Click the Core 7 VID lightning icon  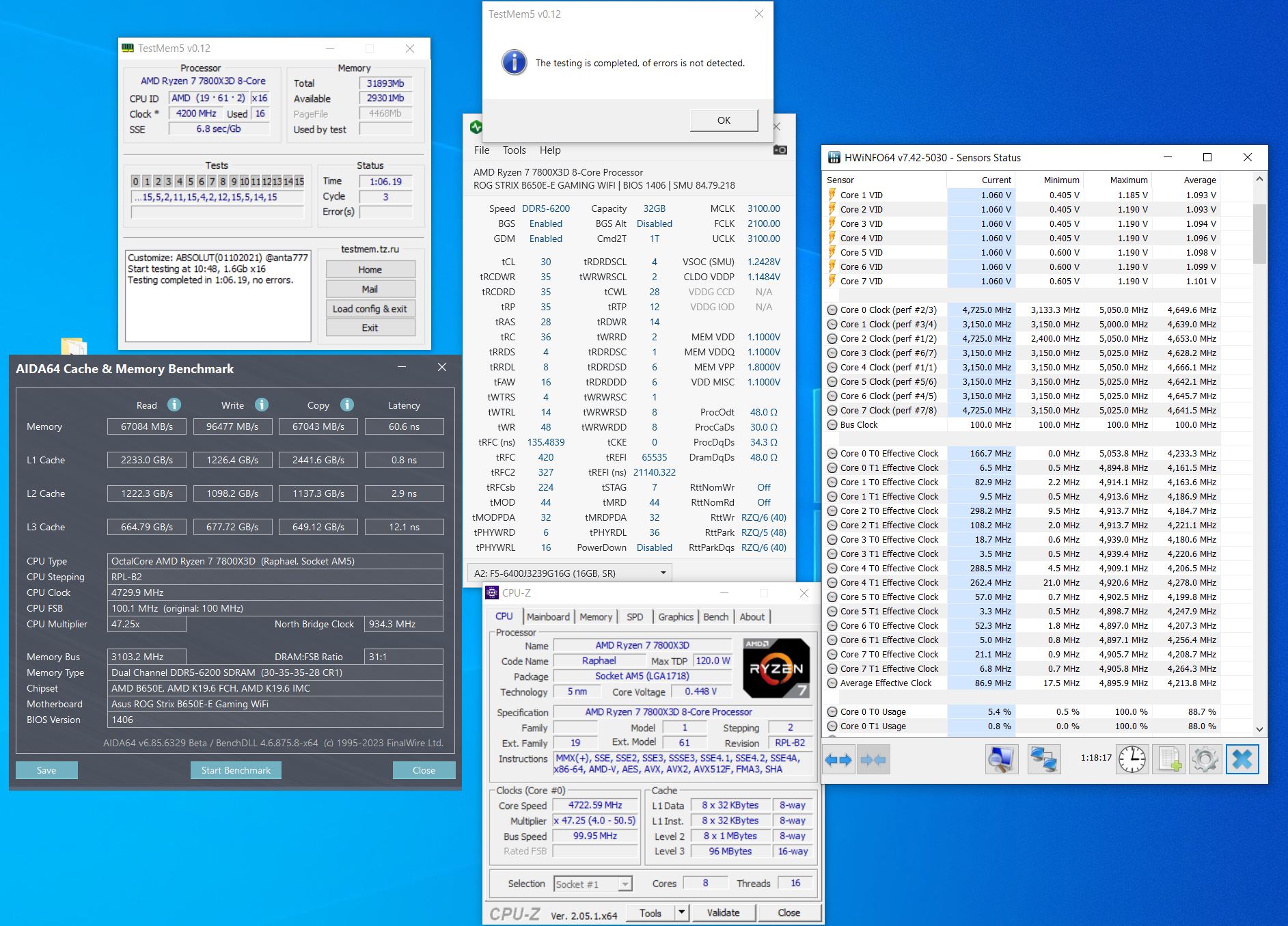(x=832, y=281)
